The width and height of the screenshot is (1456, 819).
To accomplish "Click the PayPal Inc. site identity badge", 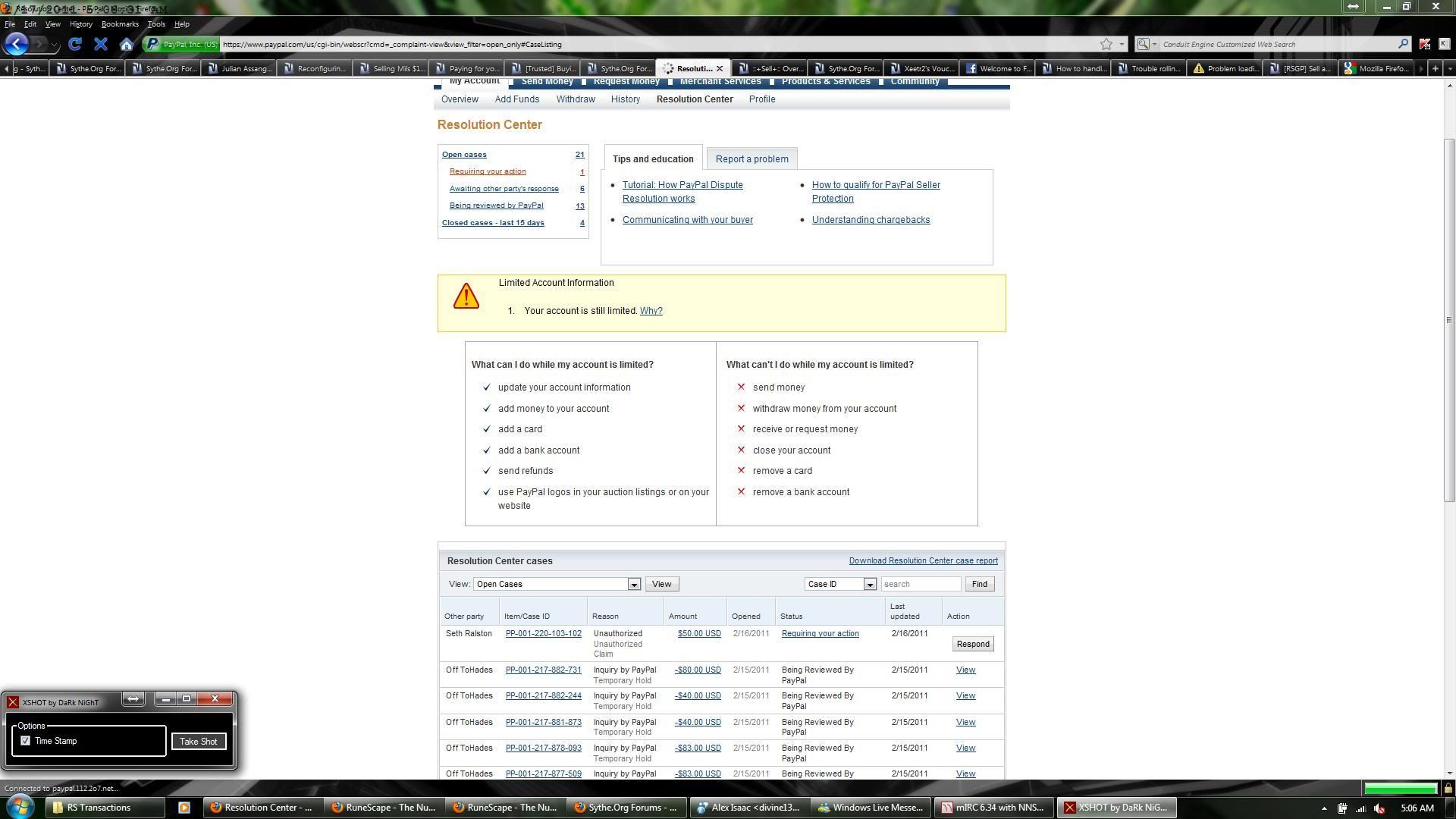I will coord(182,44).
